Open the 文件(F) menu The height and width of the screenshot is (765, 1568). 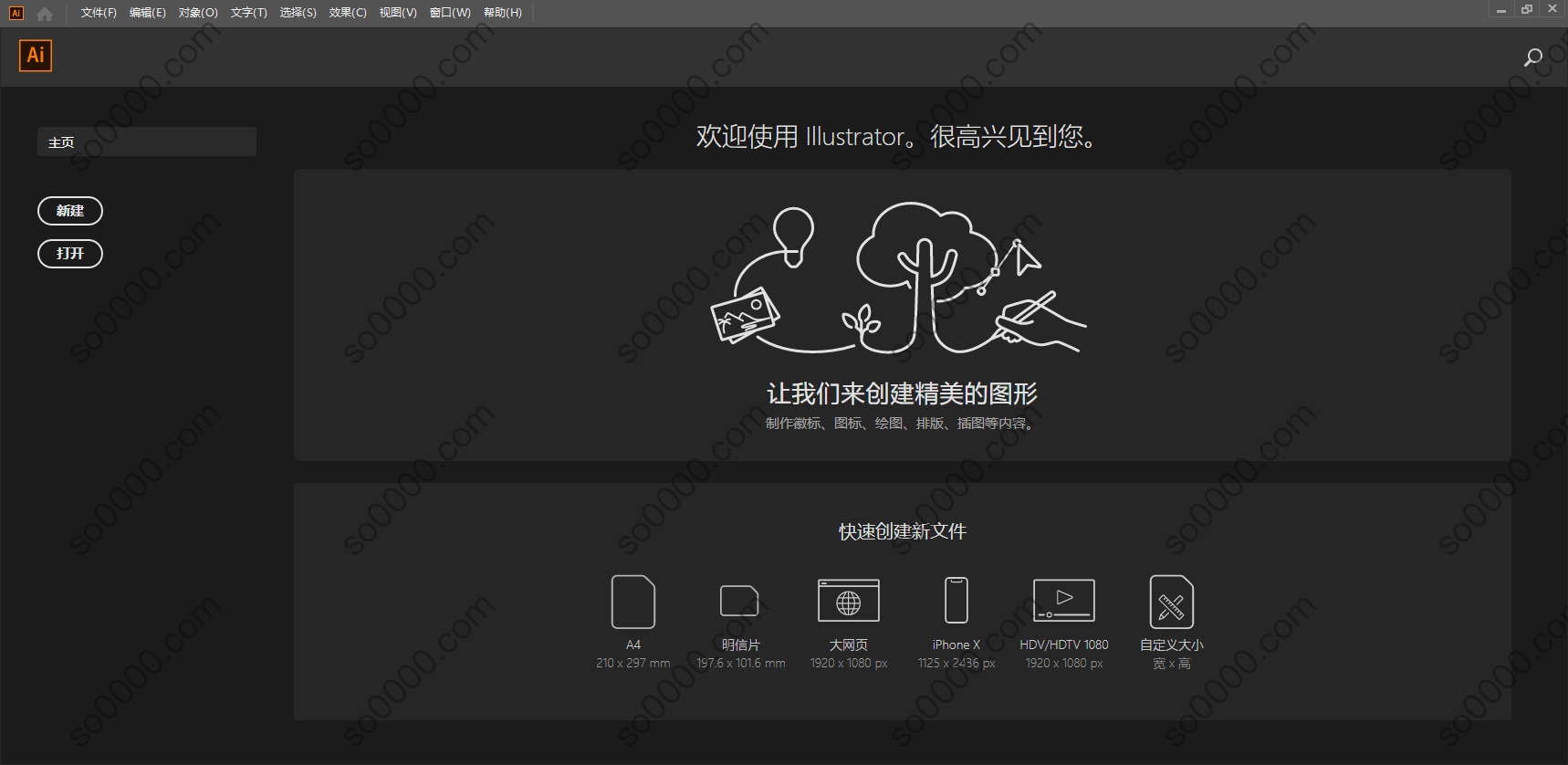(x=99, y=13)
